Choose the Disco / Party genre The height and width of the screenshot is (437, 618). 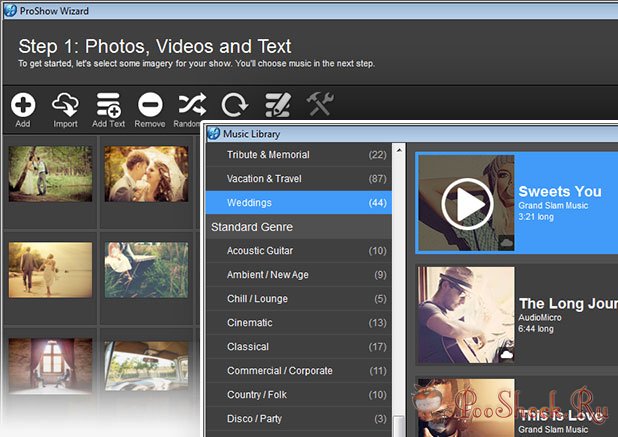[x=299, y=419]
